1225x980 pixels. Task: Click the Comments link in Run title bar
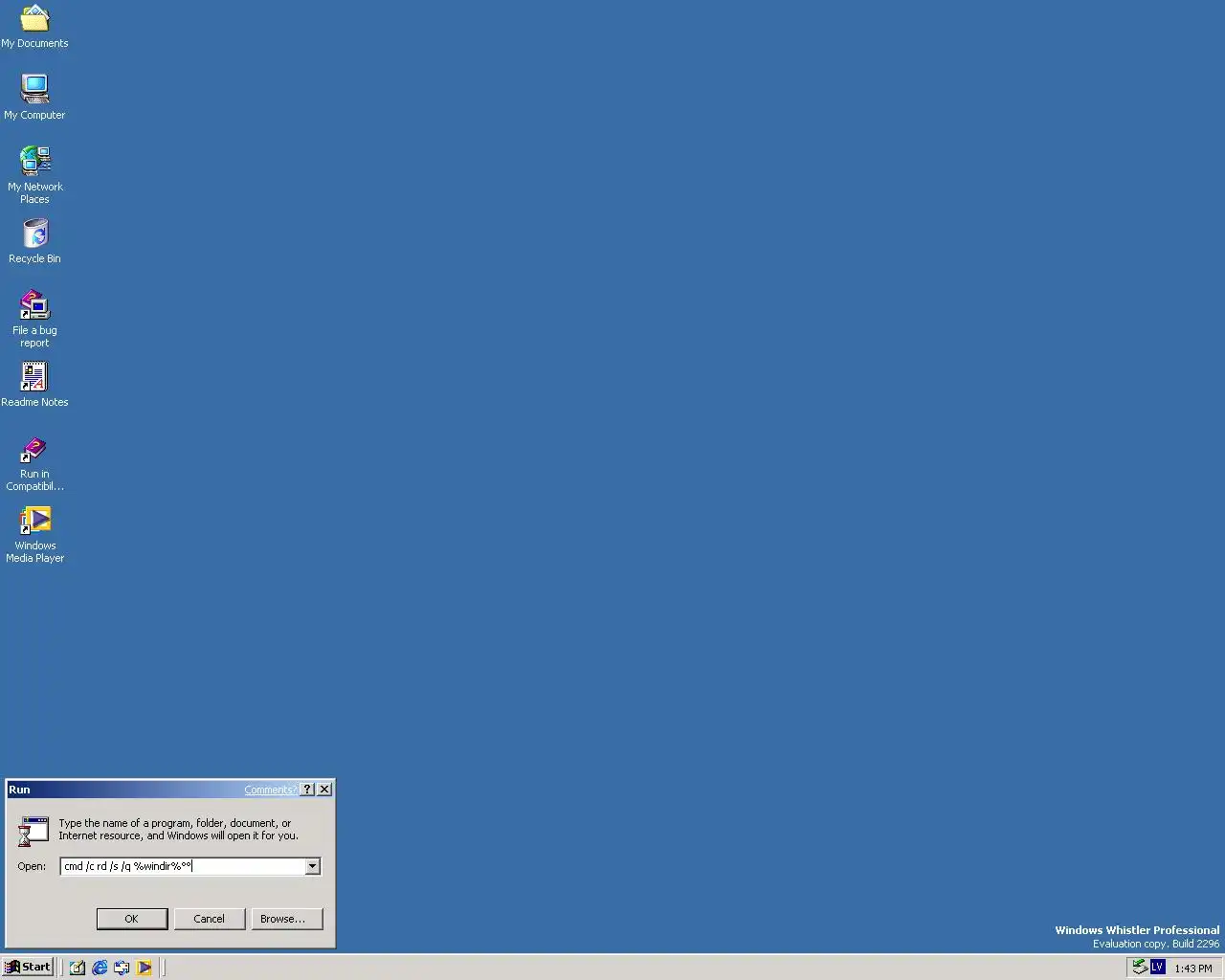(x=270, y=790)
